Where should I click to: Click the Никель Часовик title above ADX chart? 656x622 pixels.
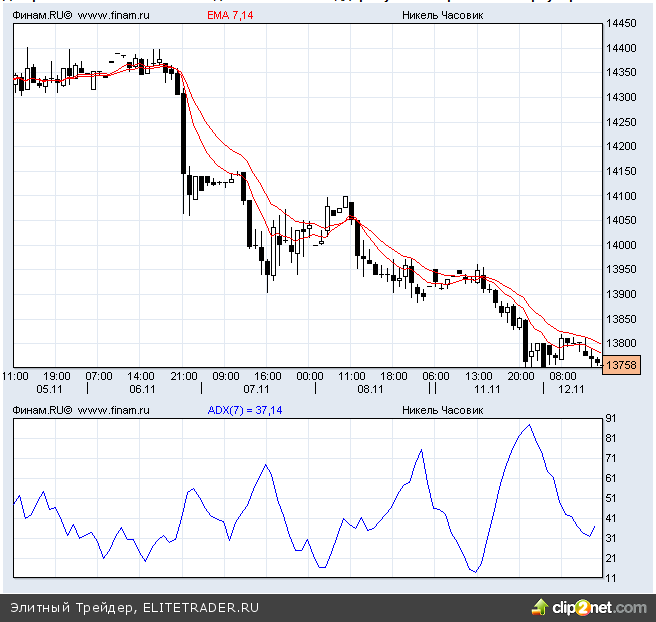pyautogui.click(x=442, y=410)
